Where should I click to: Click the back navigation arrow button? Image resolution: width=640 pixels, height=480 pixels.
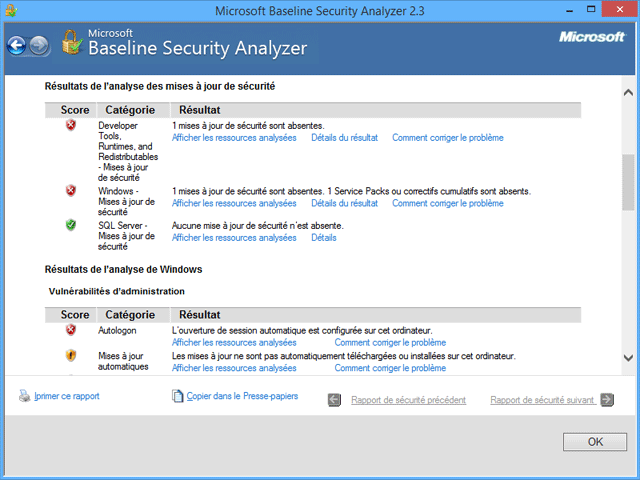click(17, 46)
